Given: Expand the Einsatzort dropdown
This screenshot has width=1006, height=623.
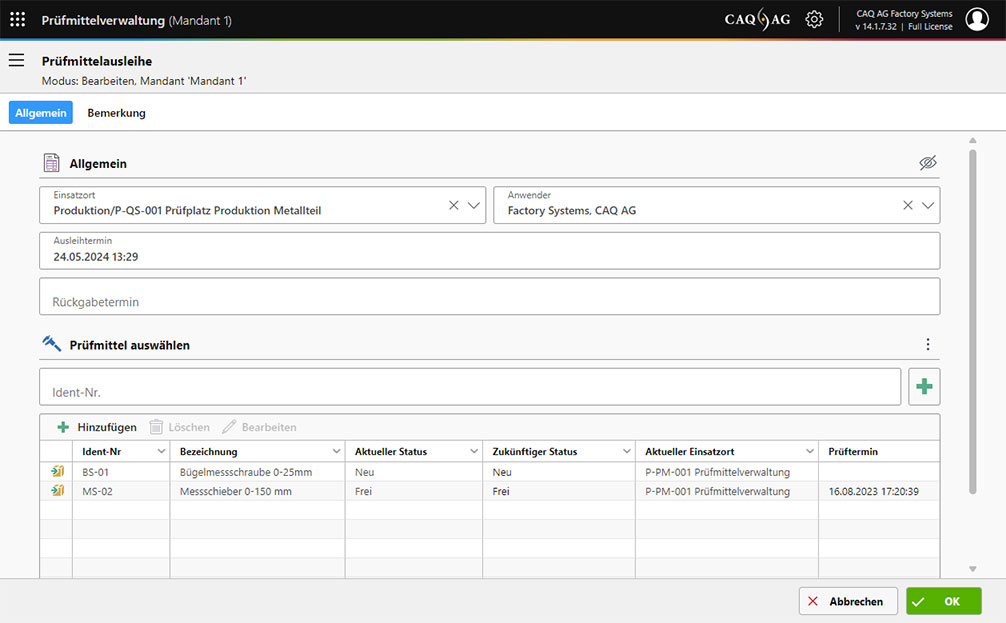Looking at the screenshot, I should (474, 205).
